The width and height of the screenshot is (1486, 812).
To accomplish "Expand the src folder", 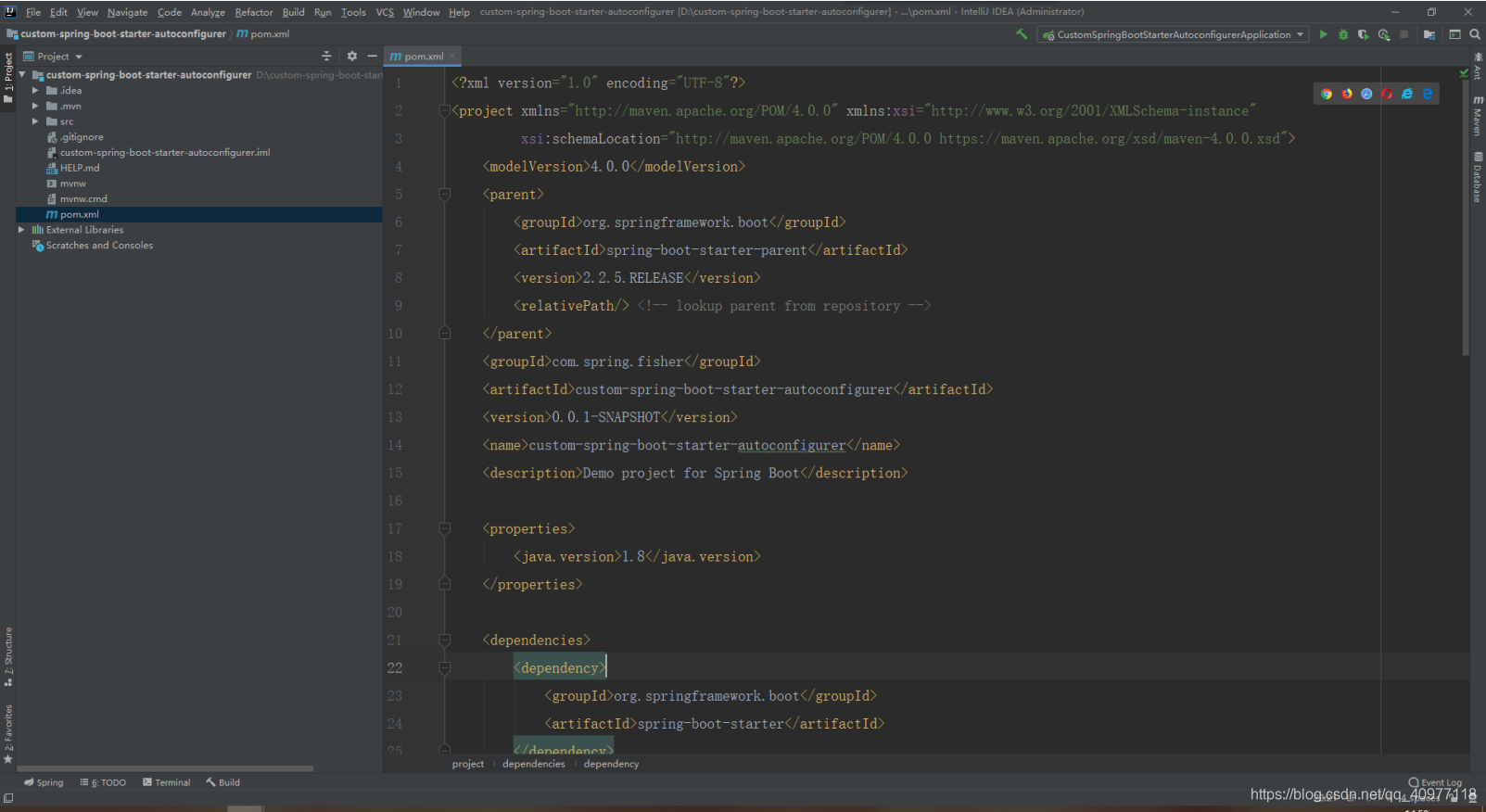I will (x=35, y=121).
